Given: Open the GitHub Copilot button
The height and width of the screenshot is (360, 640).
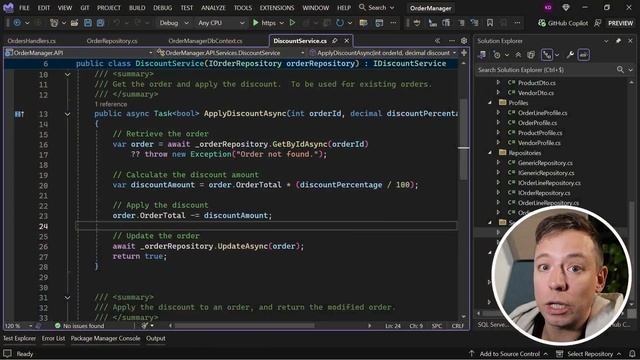Looking at the screenshot, I should tap(563, 23).
